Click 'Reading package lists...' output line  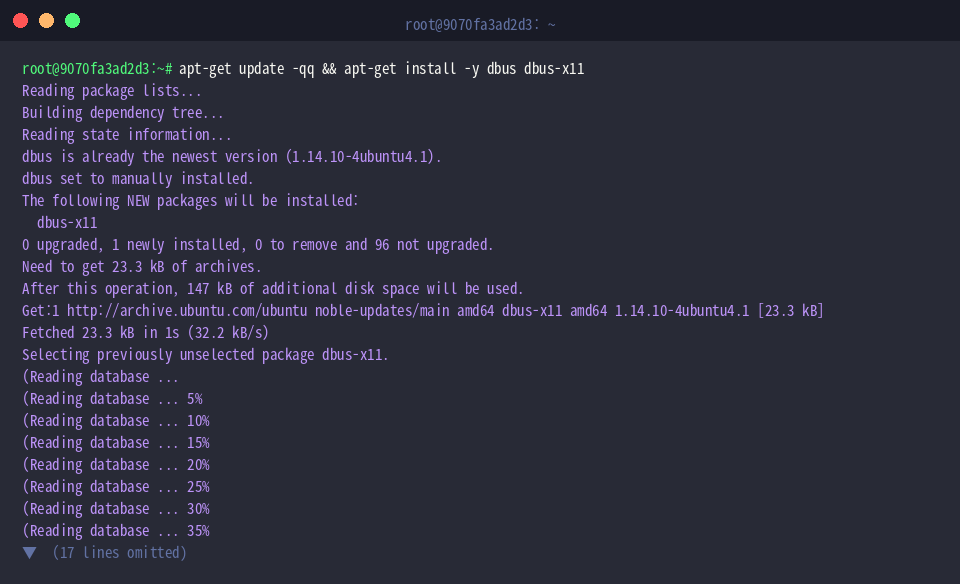click(111, 91)
